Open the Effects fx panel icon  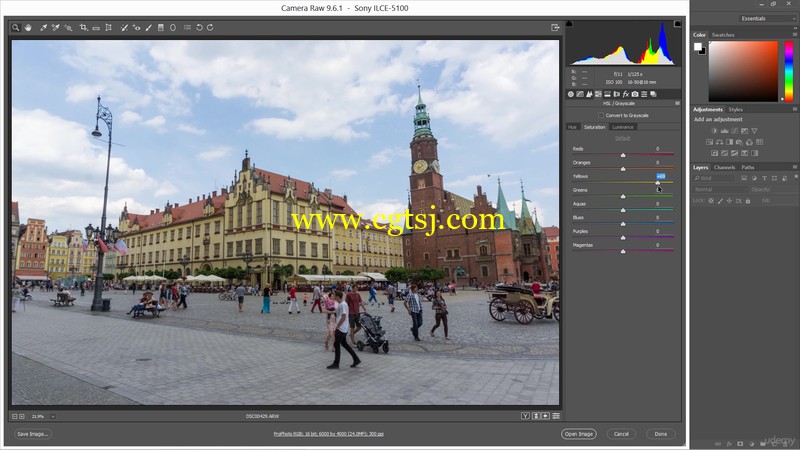click(626, 94)
